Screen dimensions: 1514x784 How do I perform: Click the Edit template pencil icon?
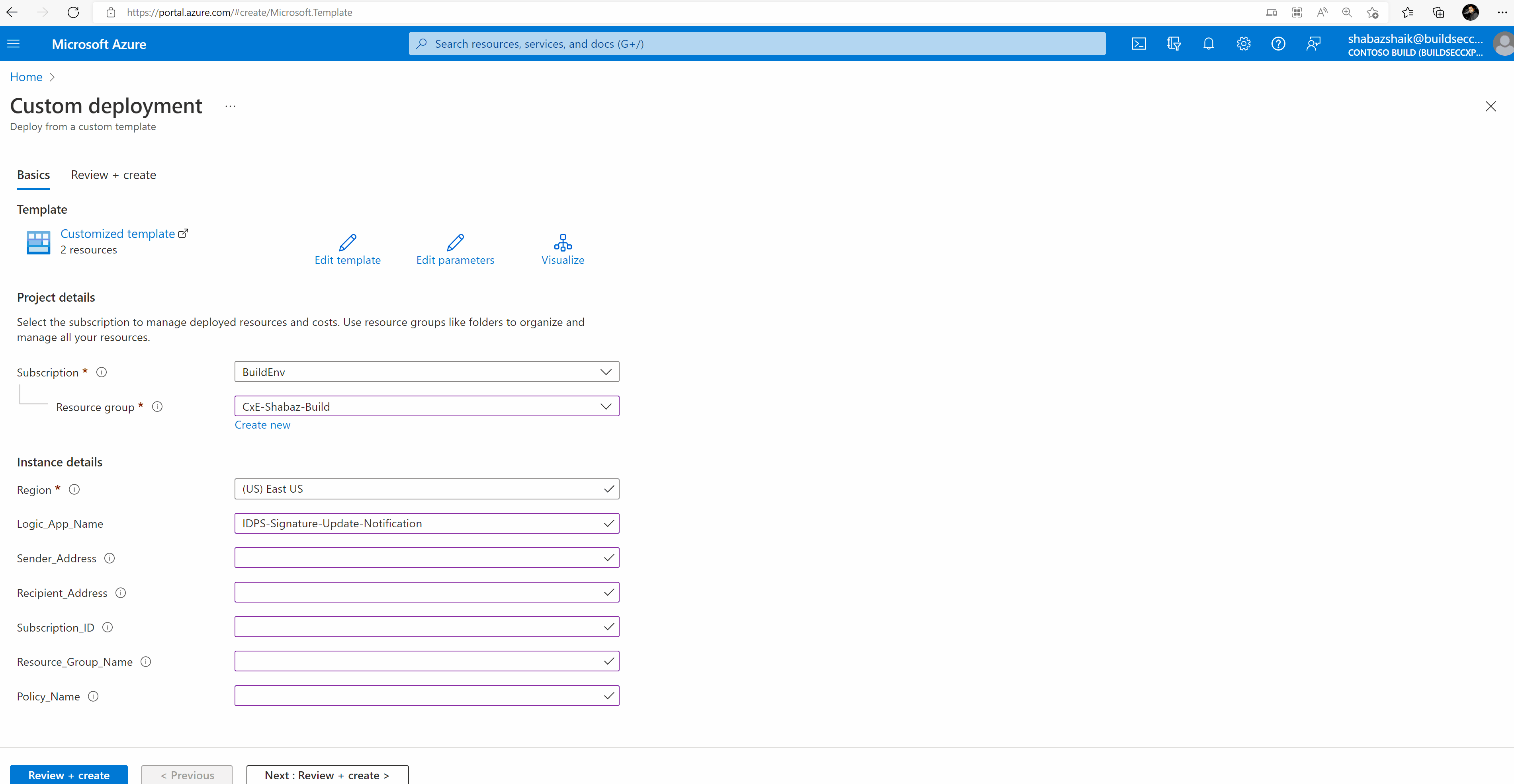pos(347,242)
